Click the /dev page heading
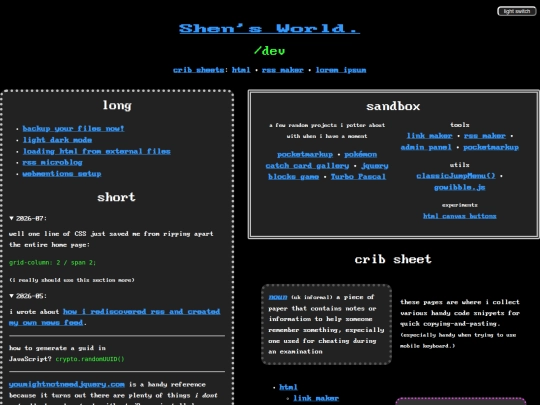 coord(269,51)
